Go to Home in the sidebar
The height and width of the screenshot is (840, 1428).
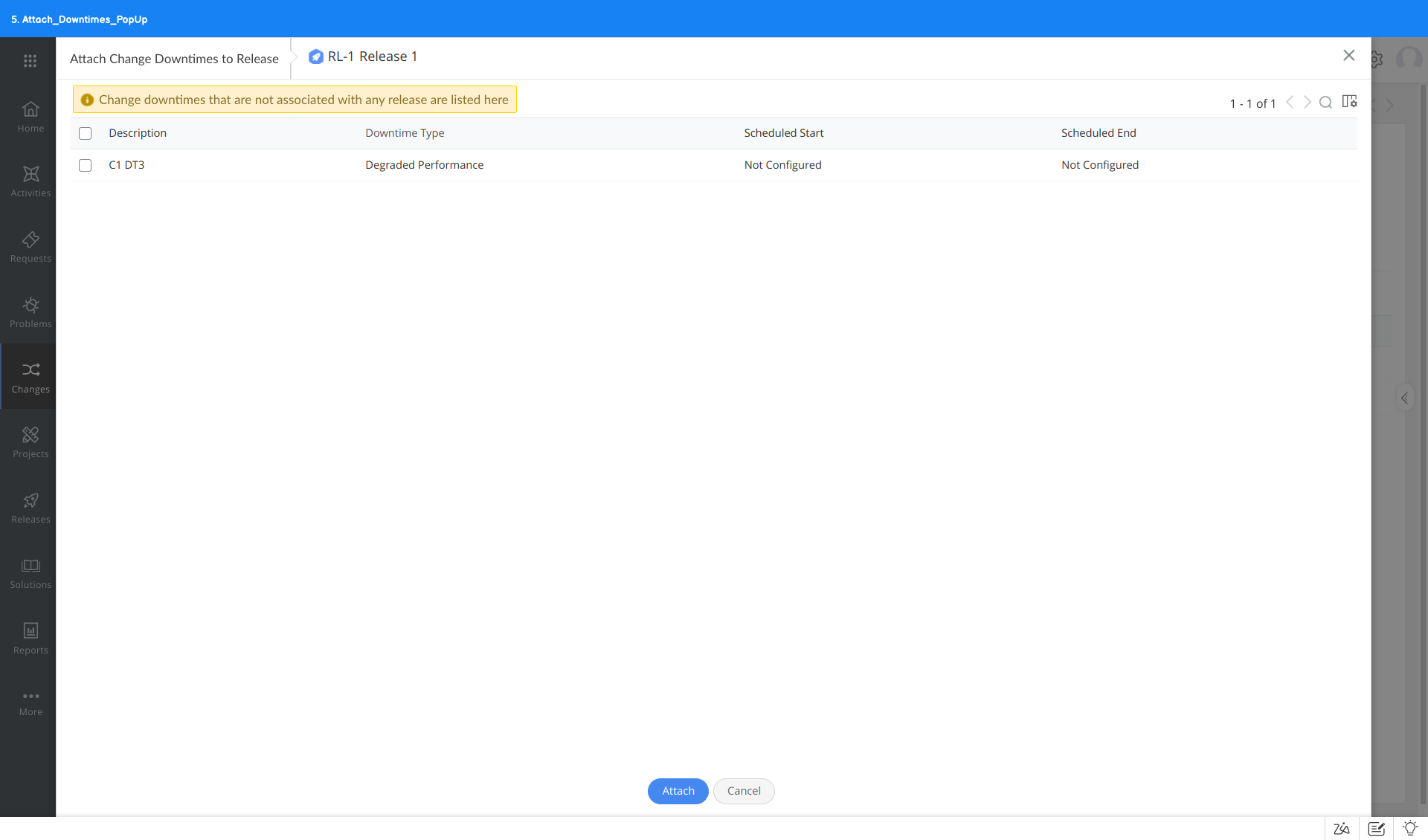30,117
